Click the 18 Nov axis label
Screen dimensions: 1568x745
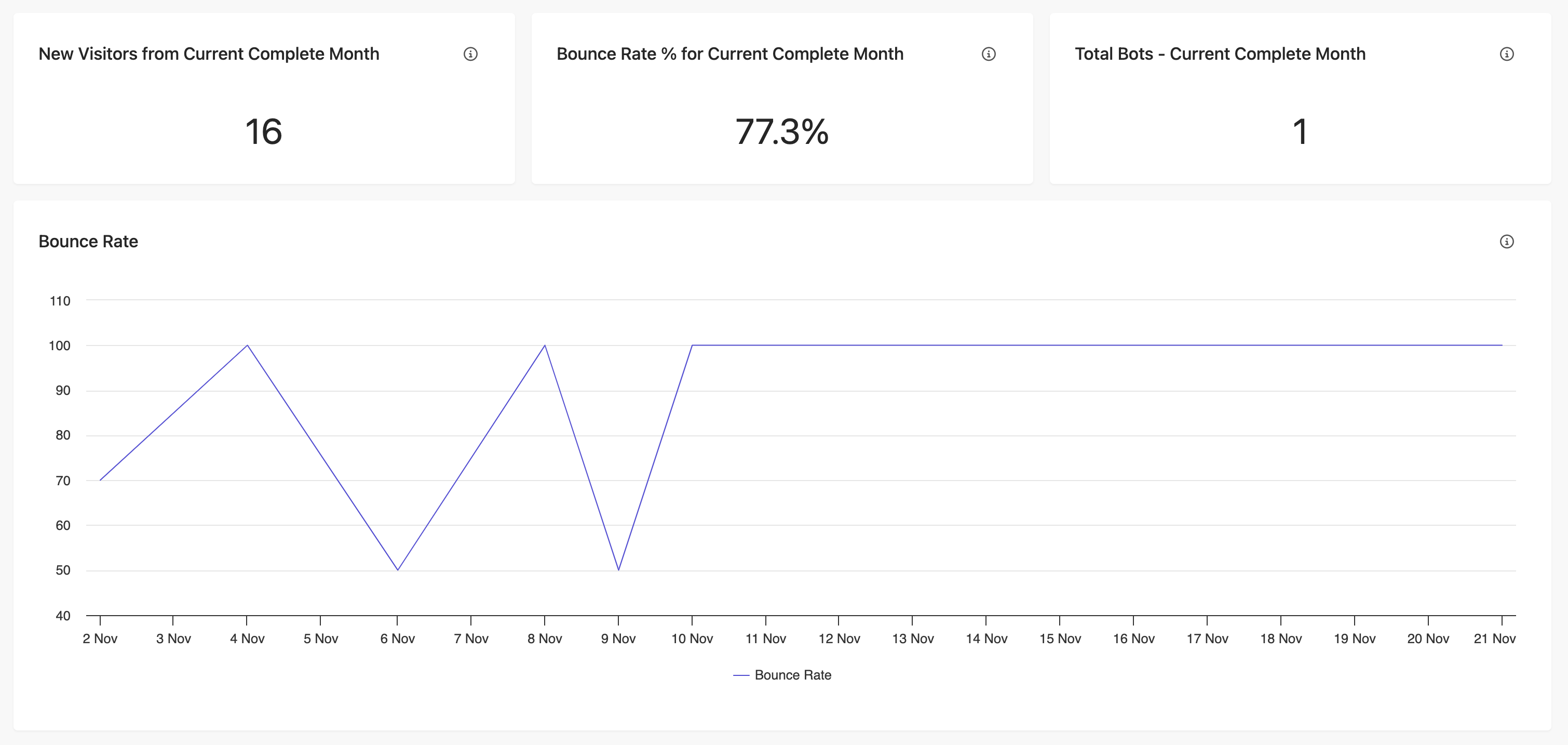(1281, 638)
